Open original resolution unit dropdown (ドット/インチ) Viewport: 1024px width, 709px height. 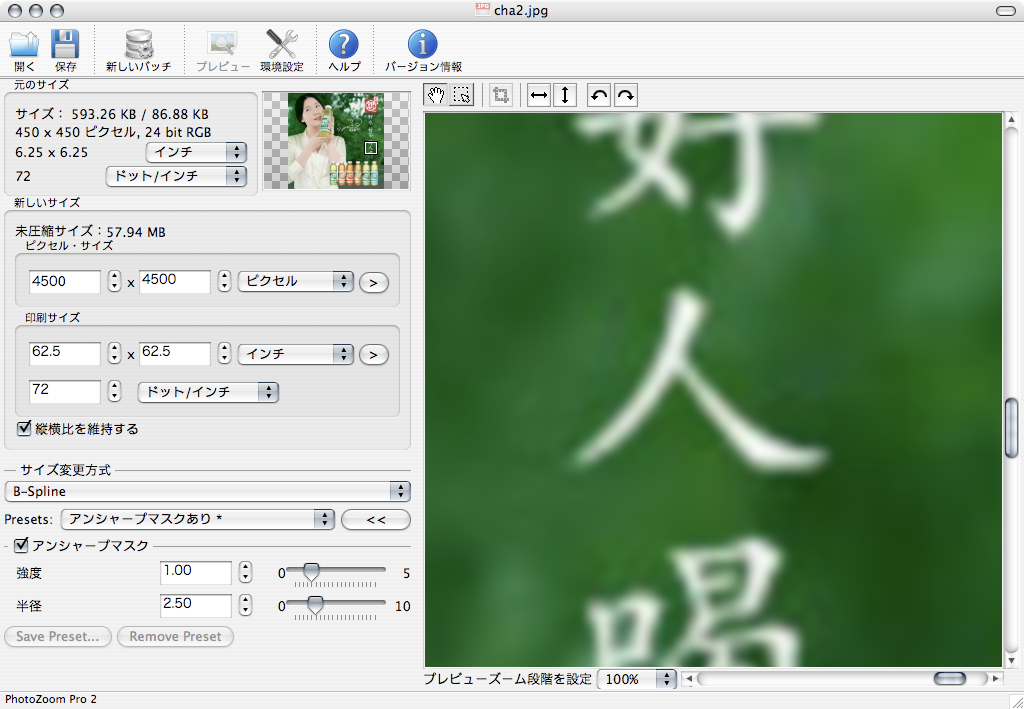click(x=176, y=176)
